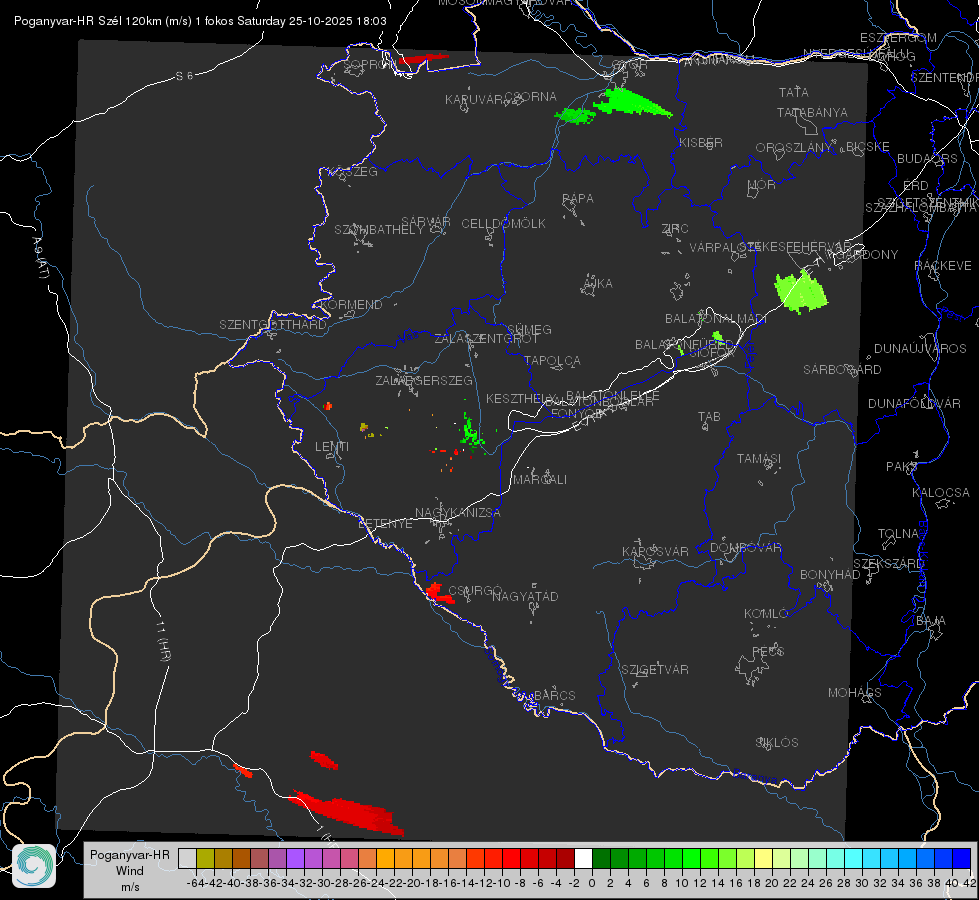The width and height of the screenshot is (979, 900).
Task: Click the KISBÉR town label
Action: [x=701, y=142]
